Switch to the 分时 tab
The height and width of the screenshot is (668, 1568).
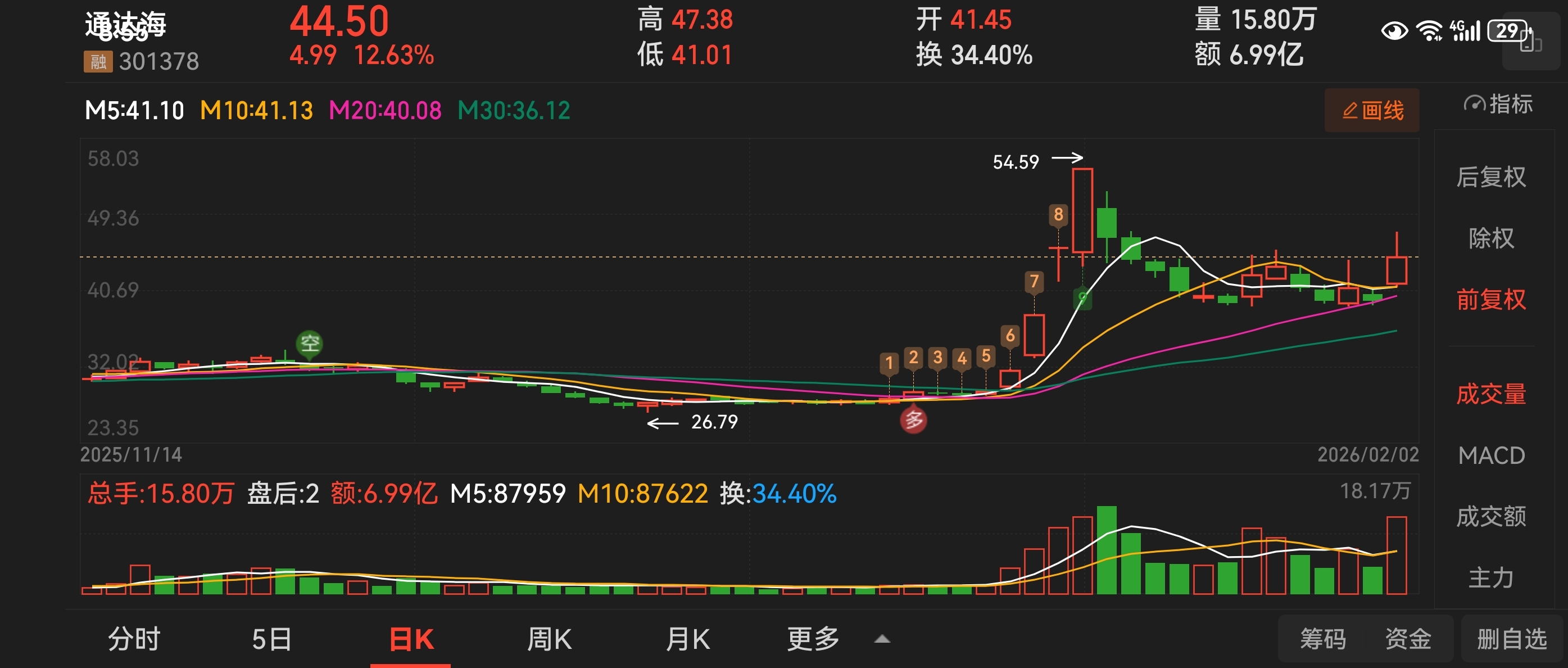[134, 639]
